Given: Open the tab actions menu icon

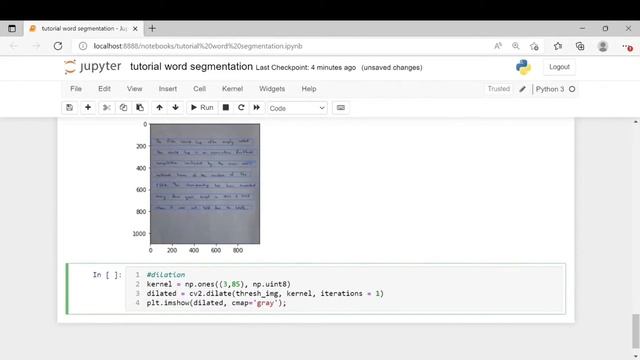Looking at the screenshot, I should coord(12,29).
